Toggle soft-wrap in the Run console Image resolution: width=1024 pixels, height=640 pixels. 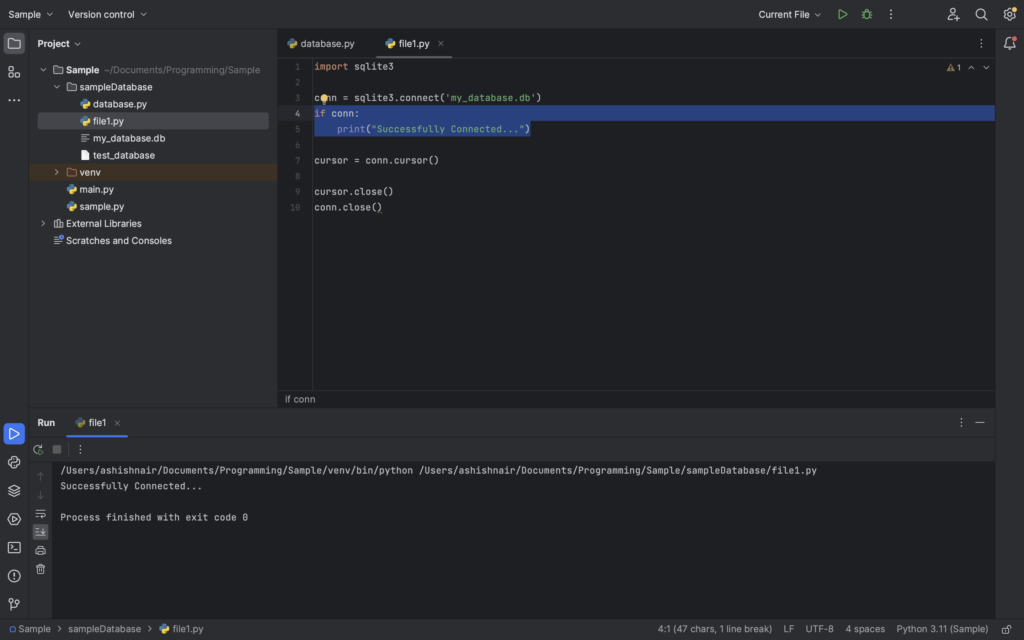pos(40,512)
